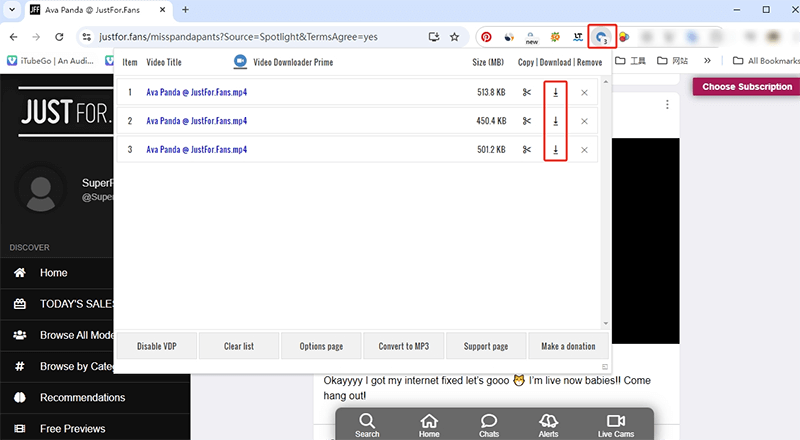Click Choose Subscription button
The image size is (800, 440).
(x=746, y=87)
